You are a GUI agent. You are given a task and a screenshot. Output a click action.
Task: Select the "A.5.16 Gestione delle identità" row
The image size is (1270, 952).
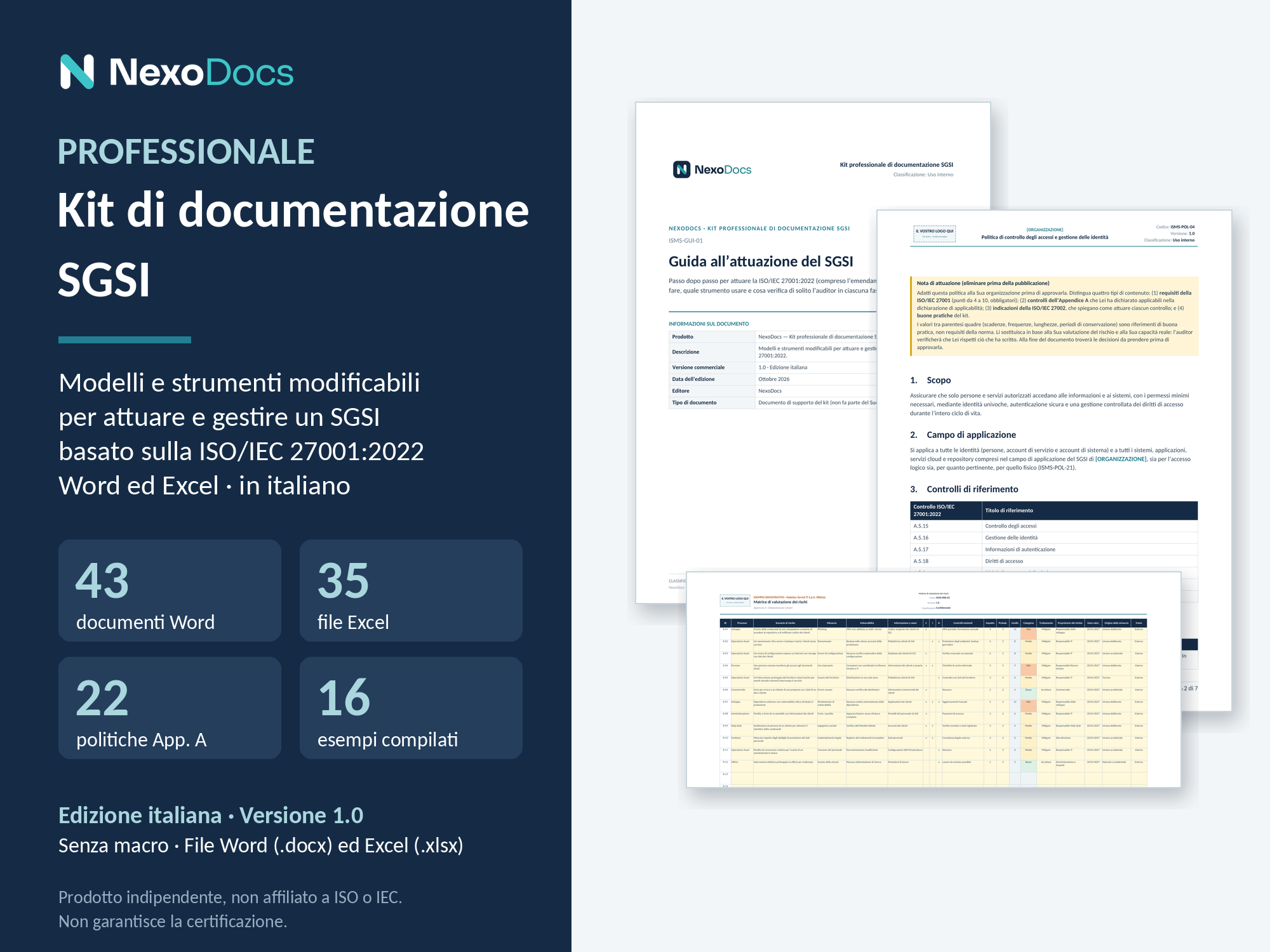[1054, 538]
